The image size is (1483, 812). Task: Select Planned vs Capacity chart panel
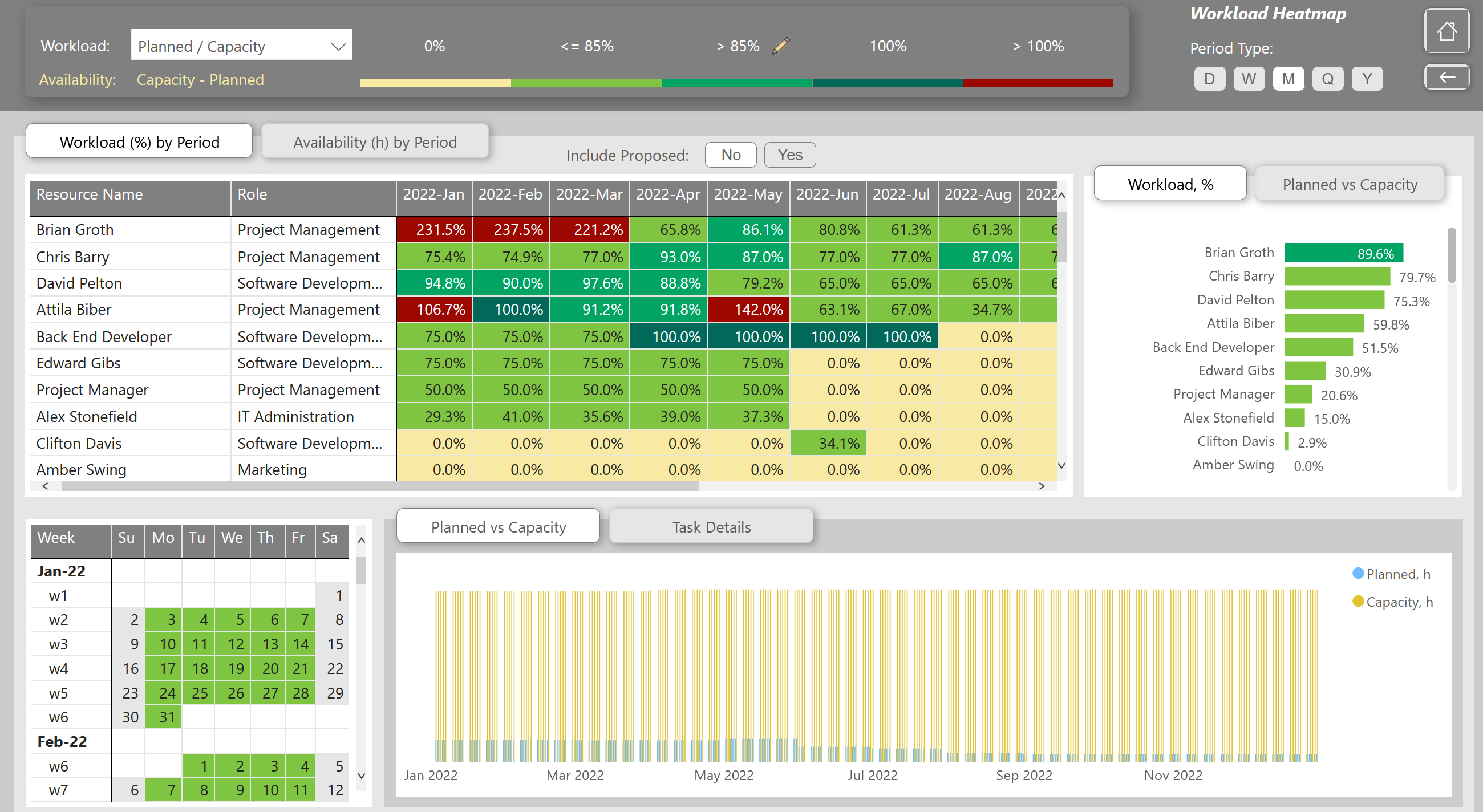click(498, 526)
